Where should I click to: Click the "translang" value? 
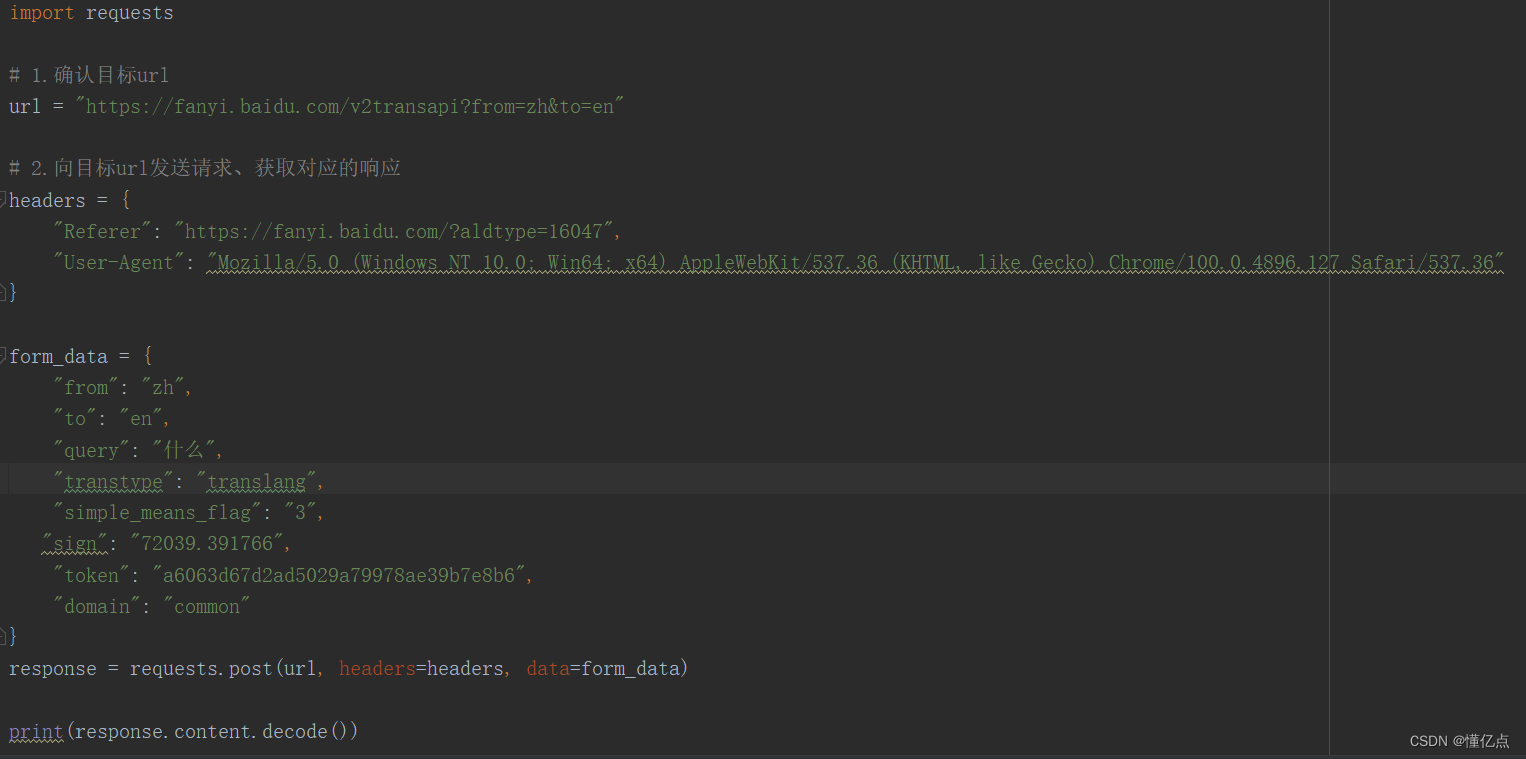point(257,481)
